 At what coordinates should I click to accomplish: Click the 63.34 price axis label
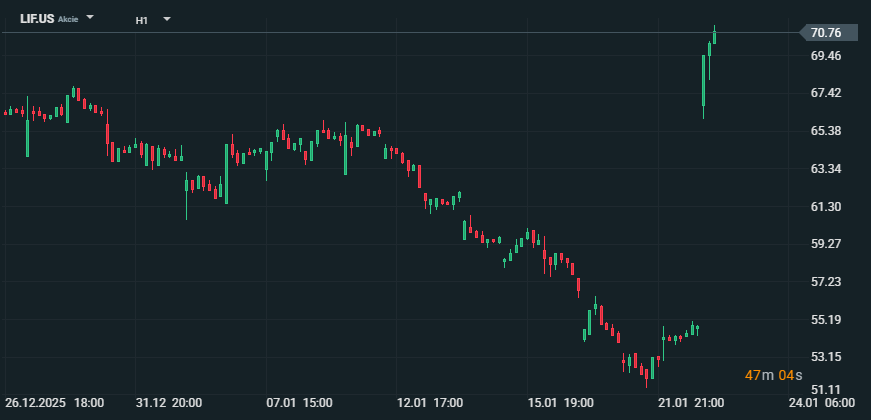tap(826, 169)
